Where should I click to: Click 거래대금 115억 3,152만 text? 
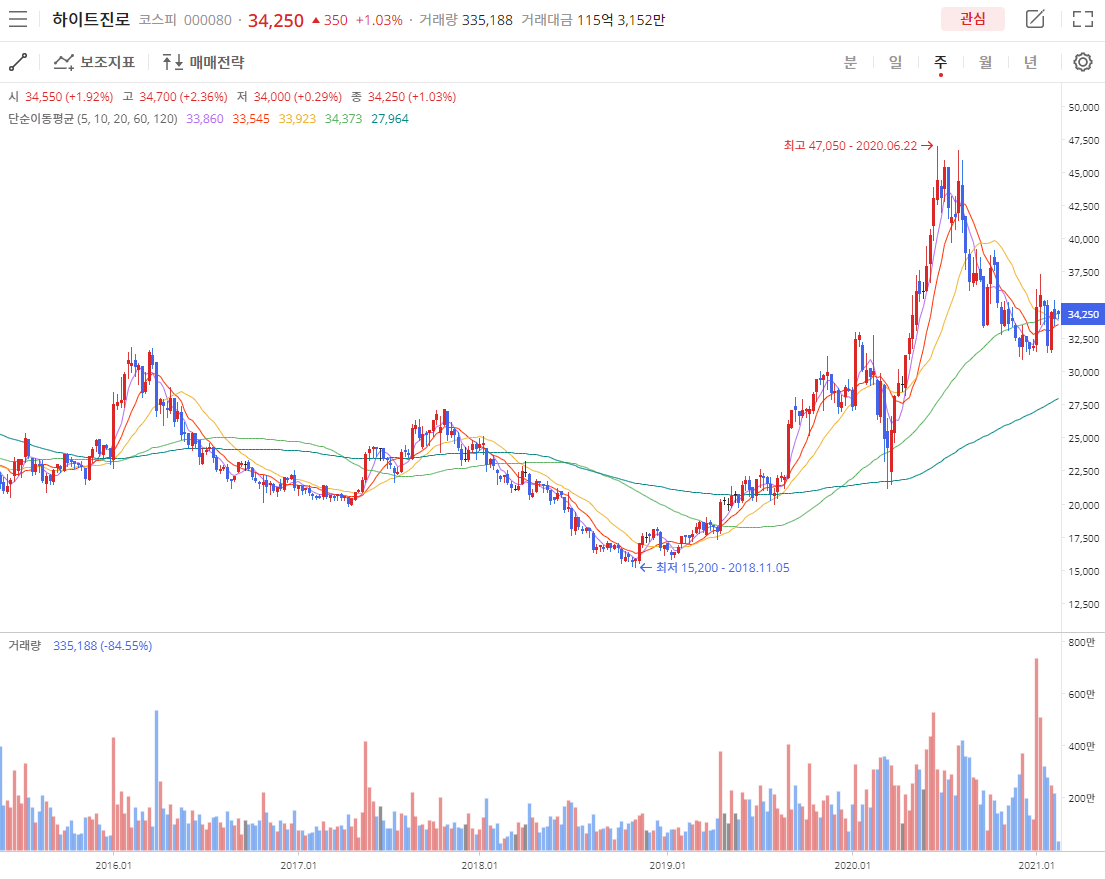click(x=593, y=20)
